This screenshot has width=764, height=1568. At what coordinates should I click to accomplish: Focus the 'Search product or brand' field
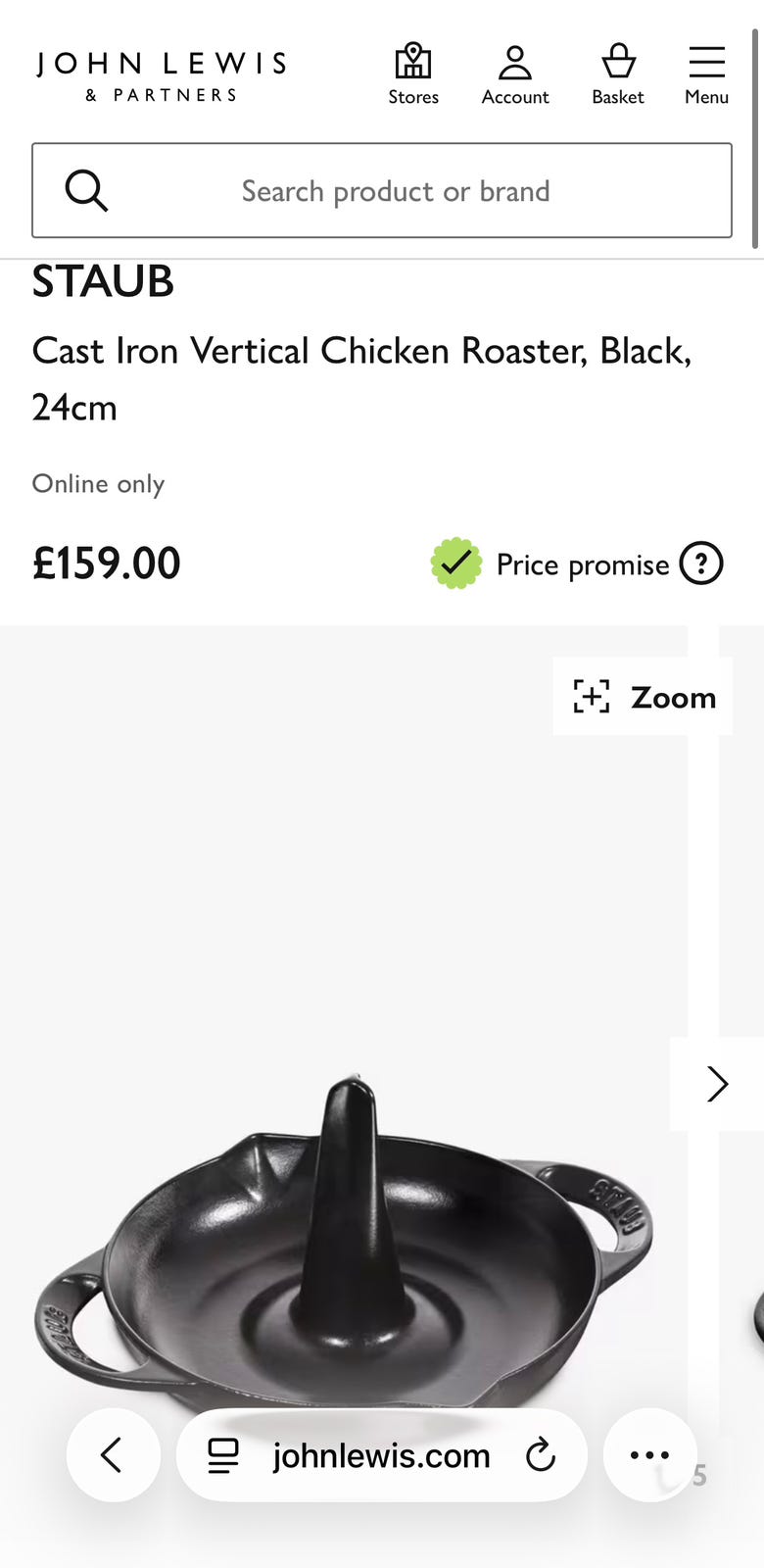(x=396, y=191)
